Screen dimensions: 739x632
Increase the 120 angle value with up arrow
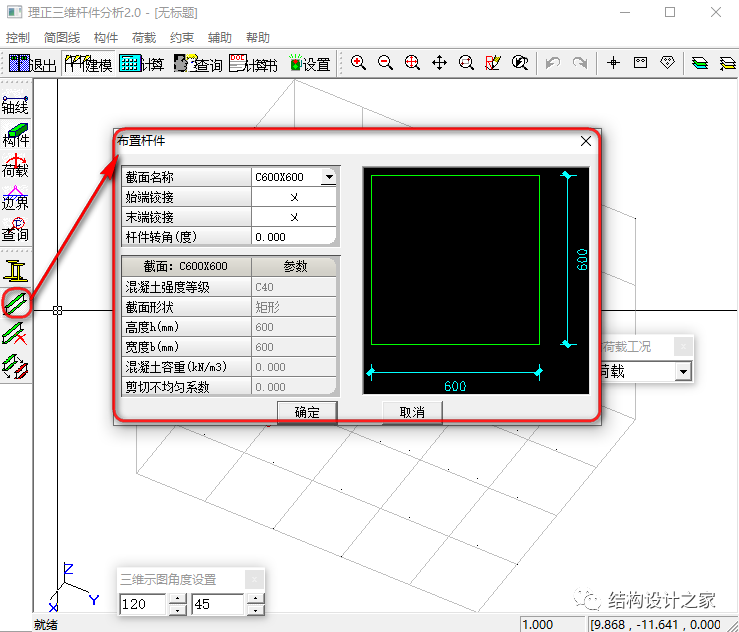[177, 599]
